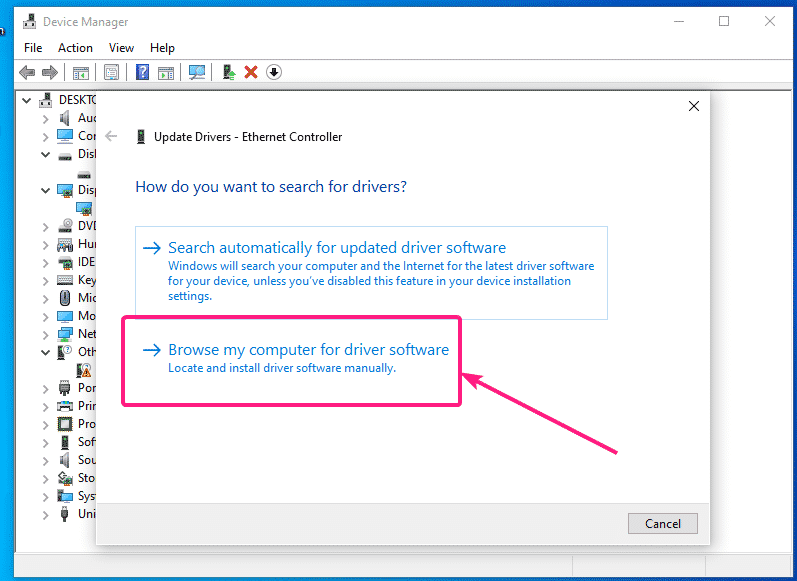Close the Update Drivers dialog with X
Viewport: 797px width, 581px height.
click(693, 106)
